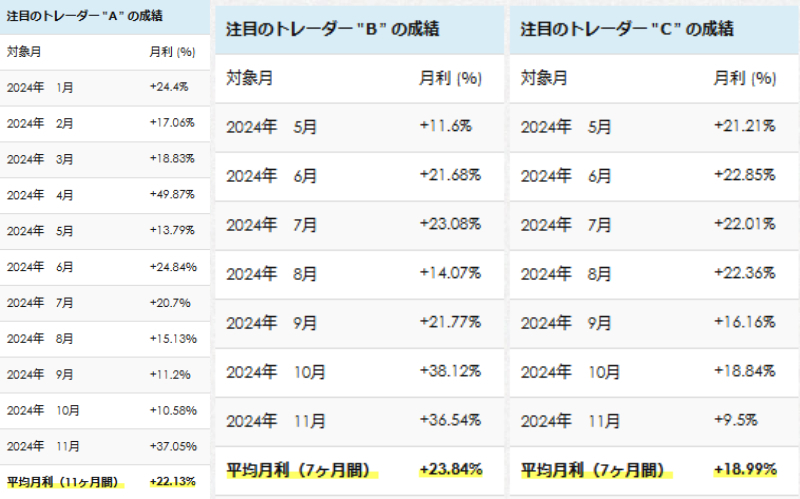Select the 対象月 header in Trader A table

[x=24, y=52]
